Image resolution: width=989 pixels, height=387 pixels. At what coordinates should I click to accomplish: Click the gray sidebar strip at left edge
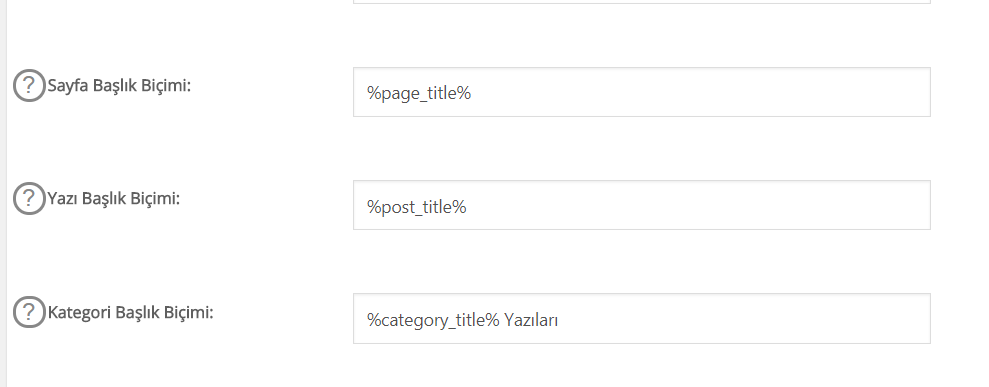(x=3, y=194)
